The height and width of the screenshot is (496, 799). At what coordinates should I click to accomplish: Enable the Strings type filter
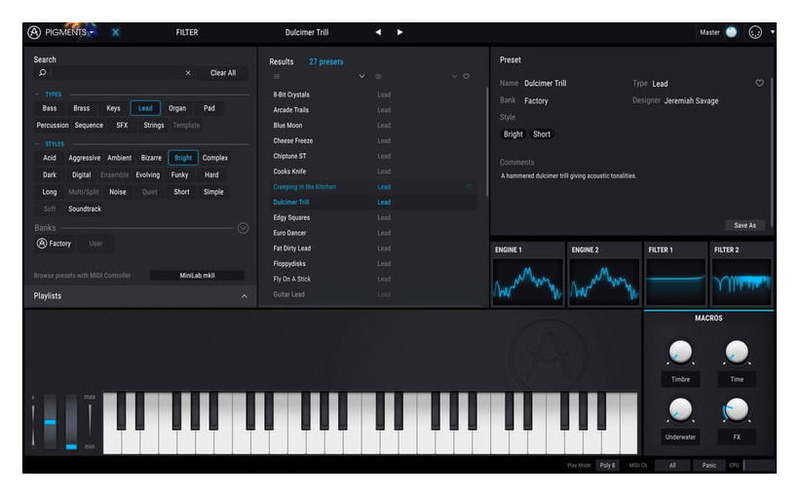[x=153, y=125]
